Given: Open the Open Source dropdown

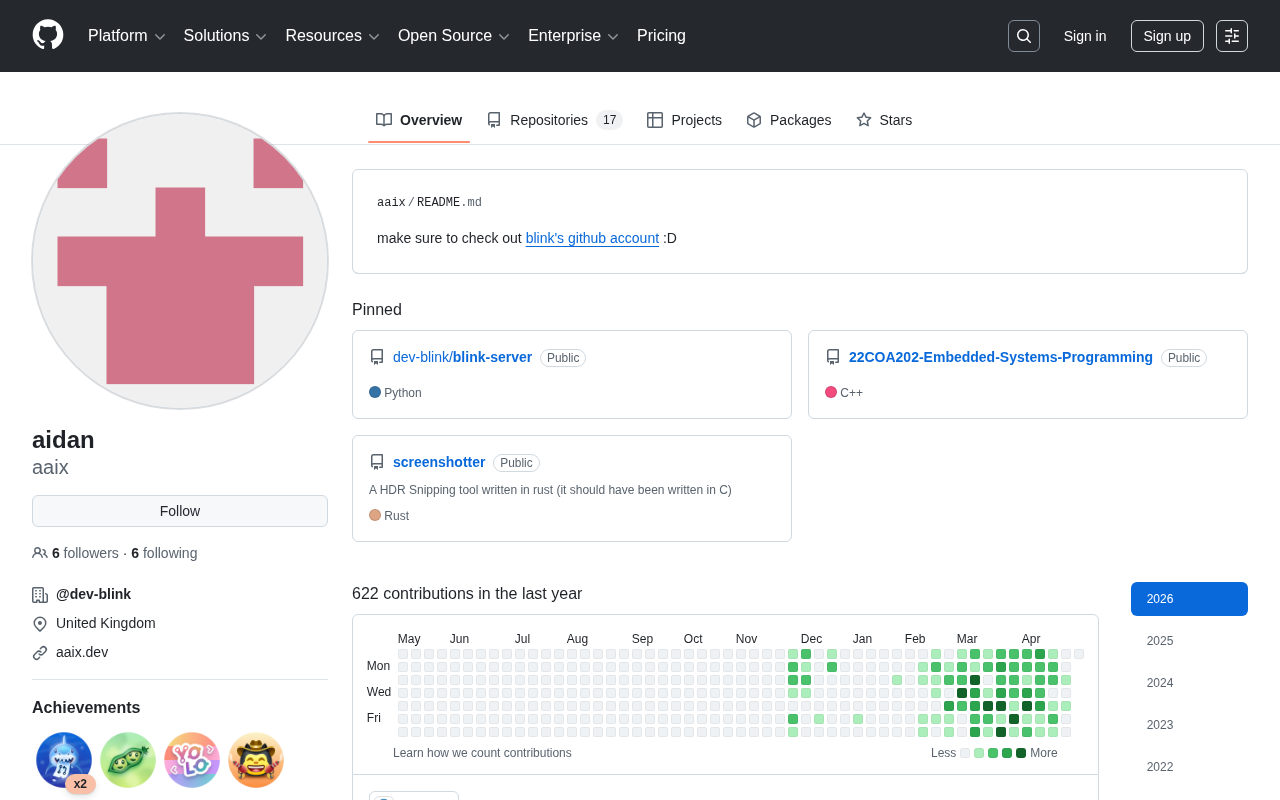Looking at the screenshot, I should (x=453, y=36).
